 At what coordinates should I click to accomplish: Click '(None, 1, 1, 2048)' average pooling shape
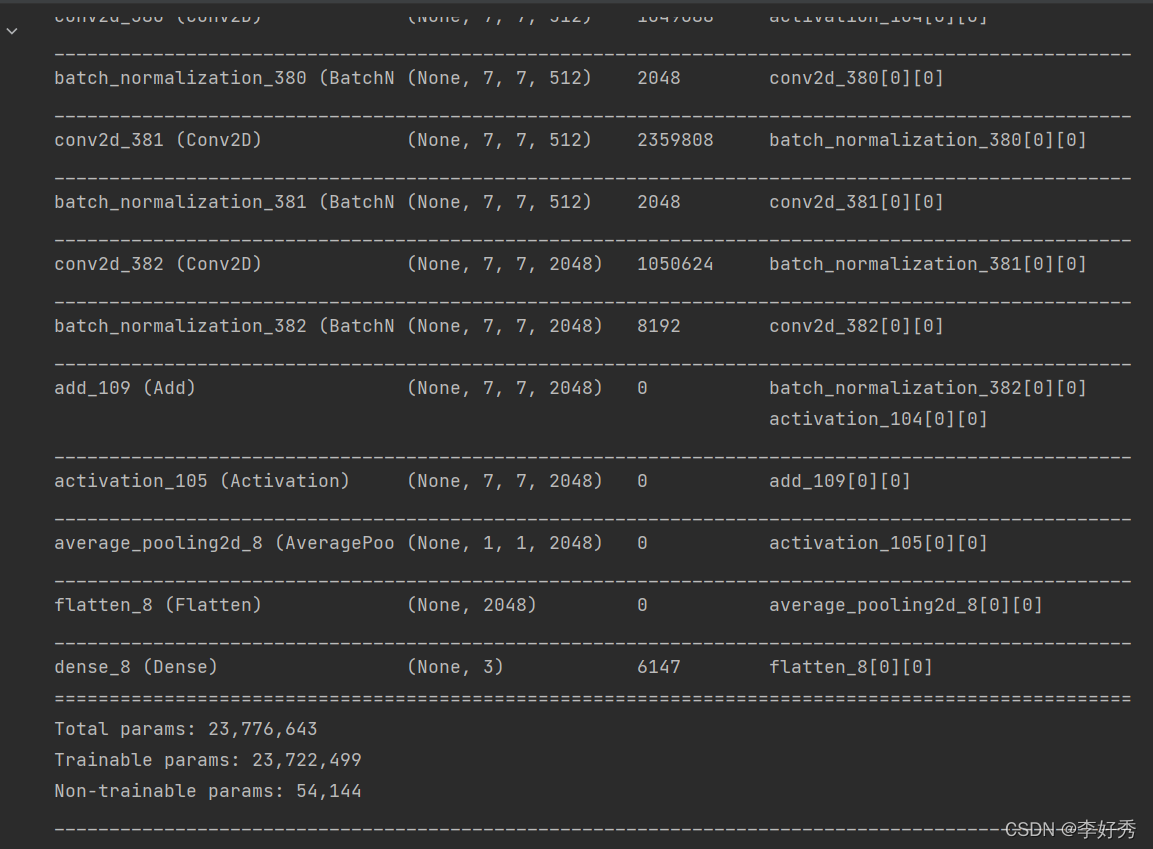point(504,542)
